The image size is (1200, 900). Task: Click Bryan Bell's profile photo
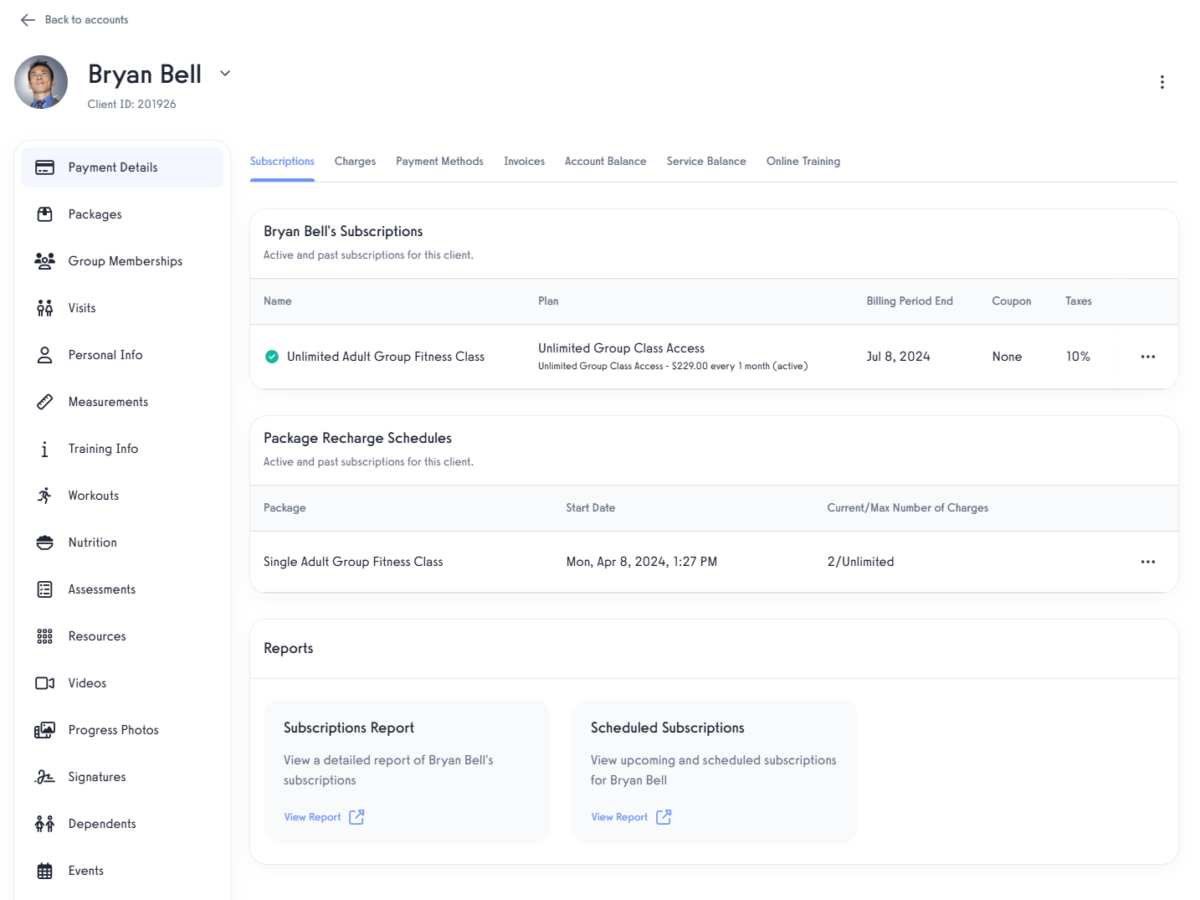tap(41, 81)
